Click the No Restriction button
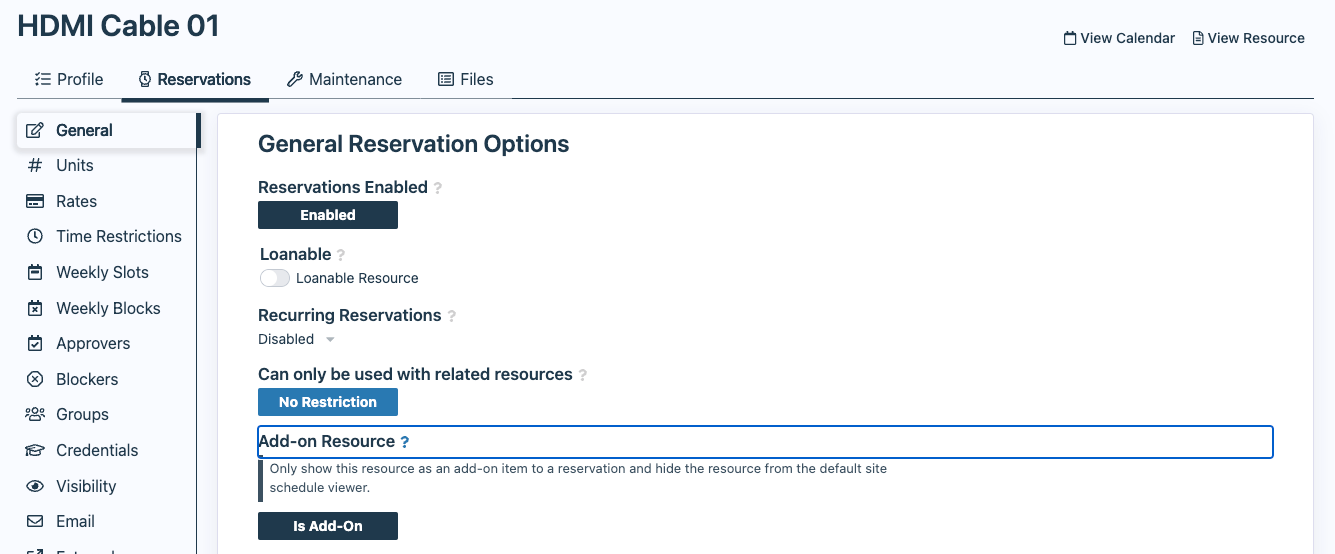Screen dimensions: 1335x554 [328, 402]
